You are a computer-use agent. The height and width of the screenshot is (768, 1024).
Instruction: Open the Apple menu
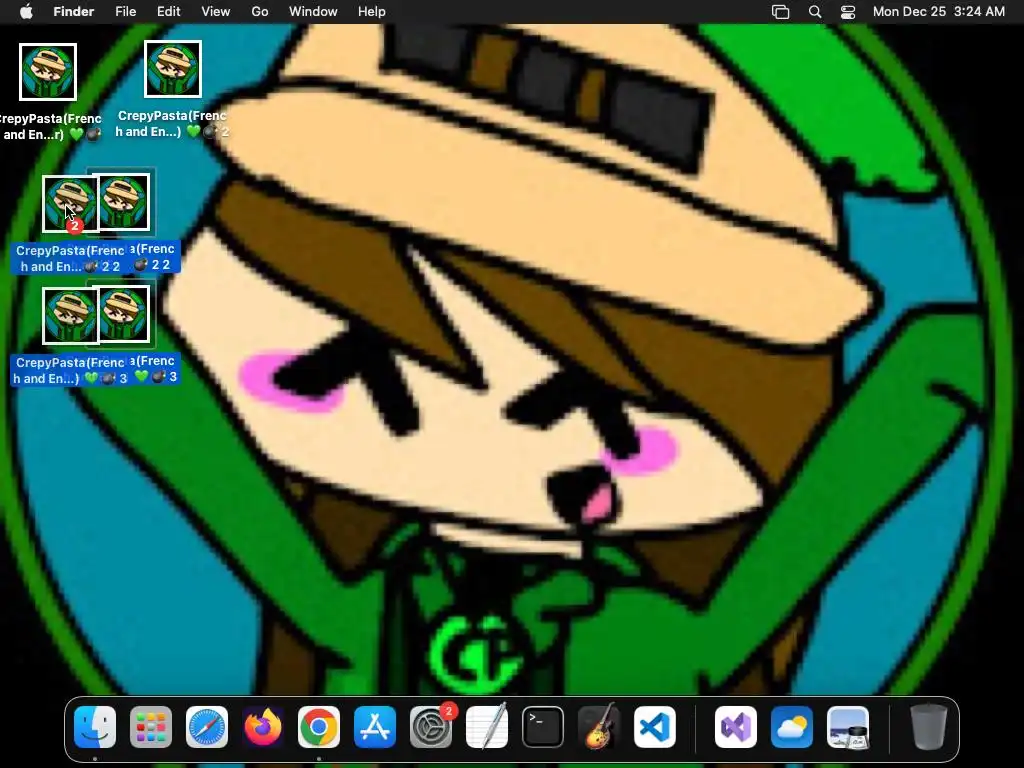click(27, 12)
